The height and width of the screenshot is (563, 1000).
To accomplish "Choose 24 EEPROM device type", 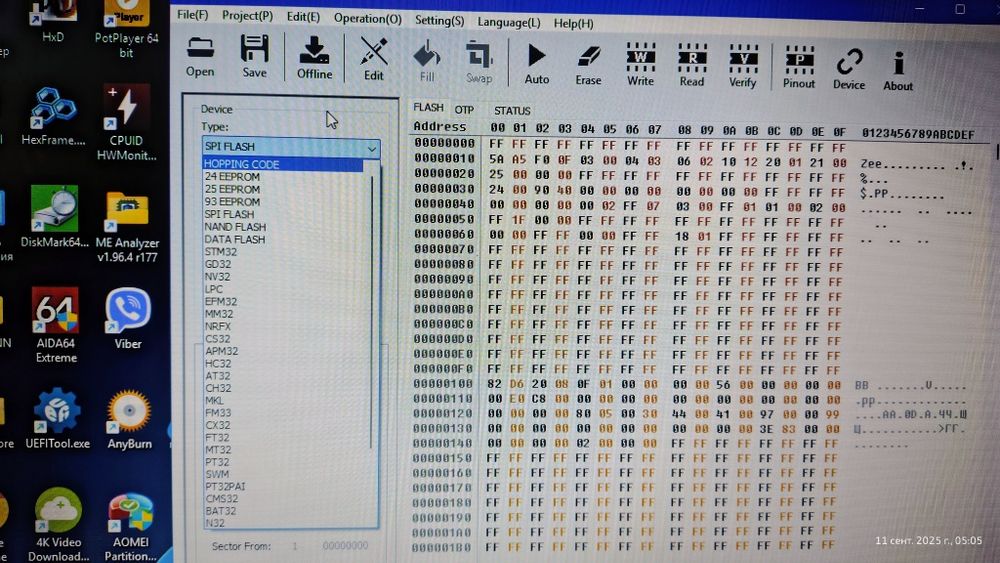I will [232, 177].
